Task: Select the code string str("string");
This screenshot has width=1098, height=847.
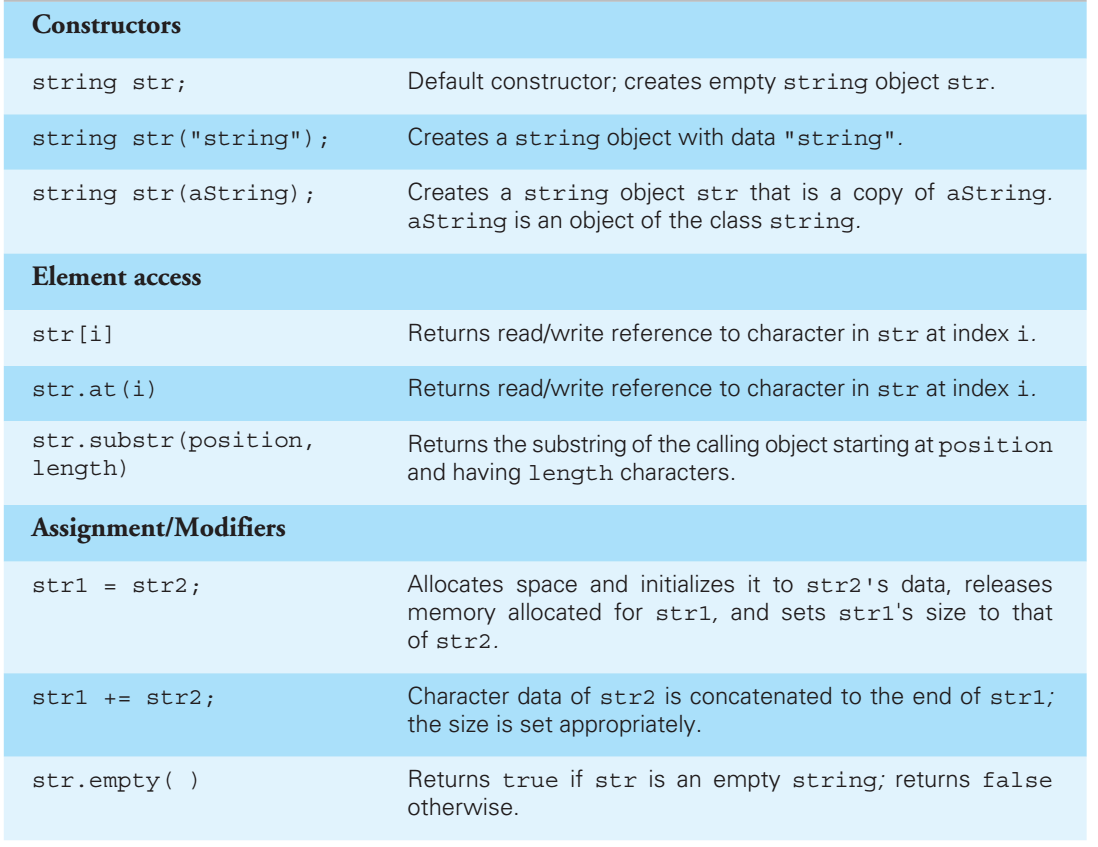Action: pos(180,138)
